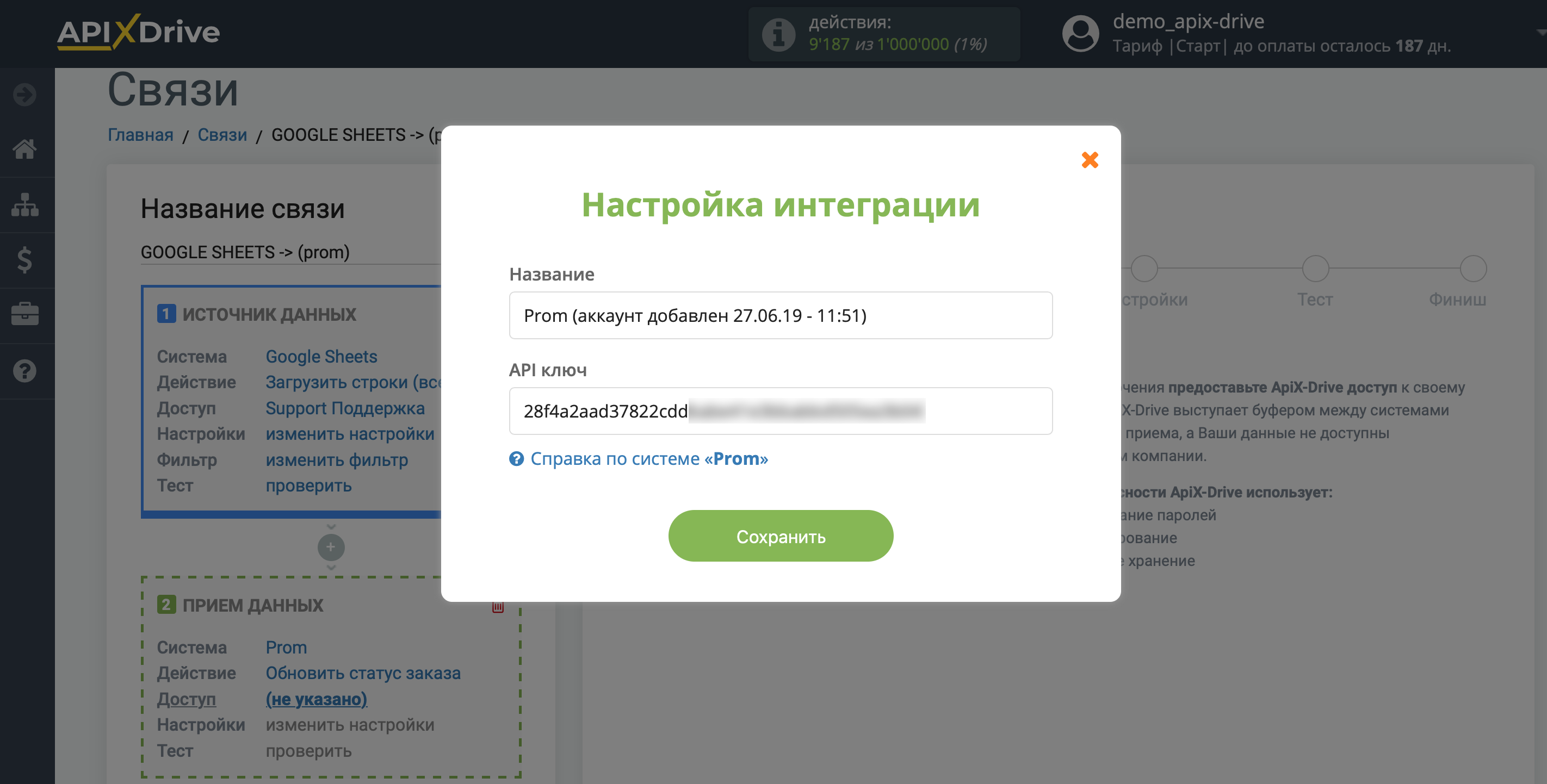Click the Сохранить button
Viewport: 1547px width, 784px height.
pyautogui.click(x=780, y=536)
